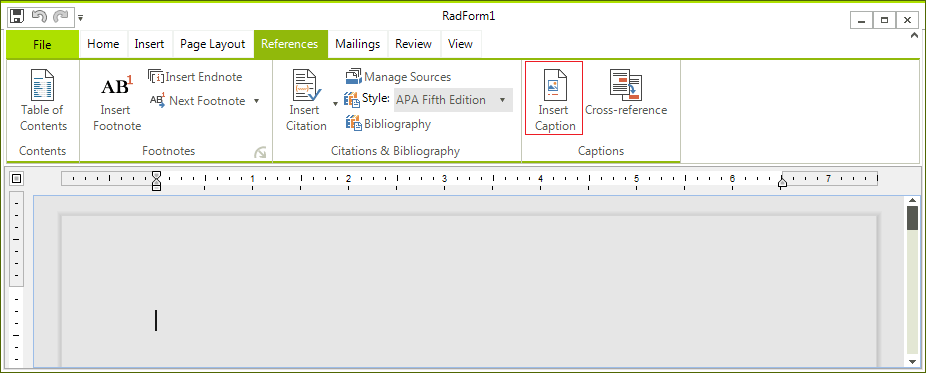Click the Bibliography button

coord(388,124)
